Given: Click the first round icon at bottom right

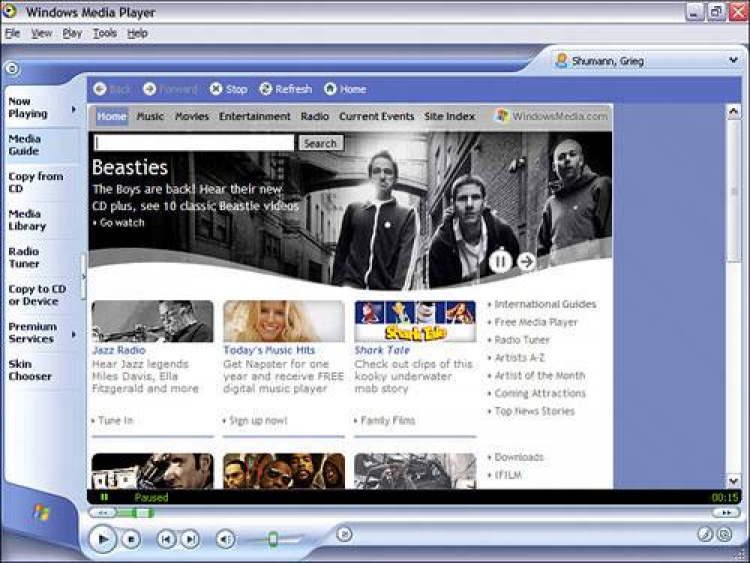Looking at the screenshot, I should [x=705, y=534].
